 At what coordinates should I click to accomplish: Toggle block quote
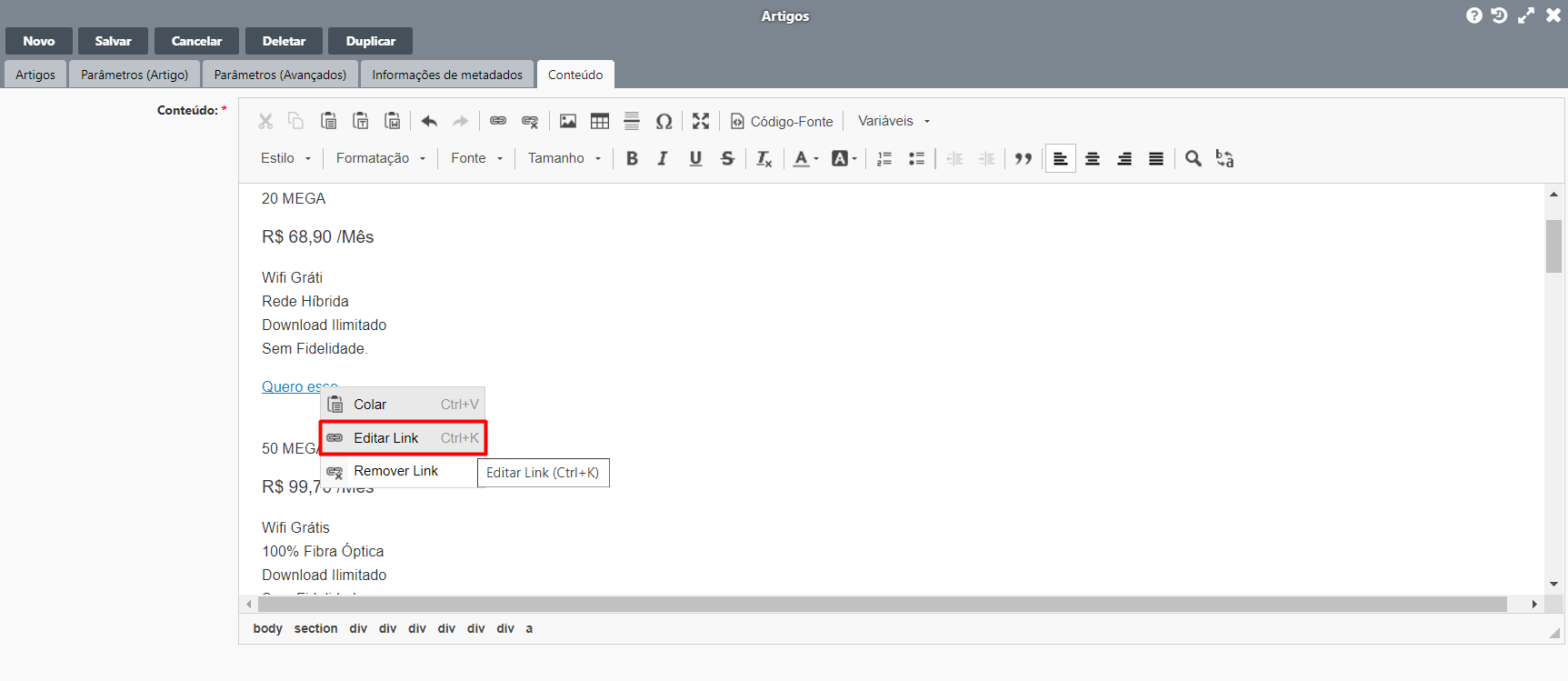[1024, 158]
